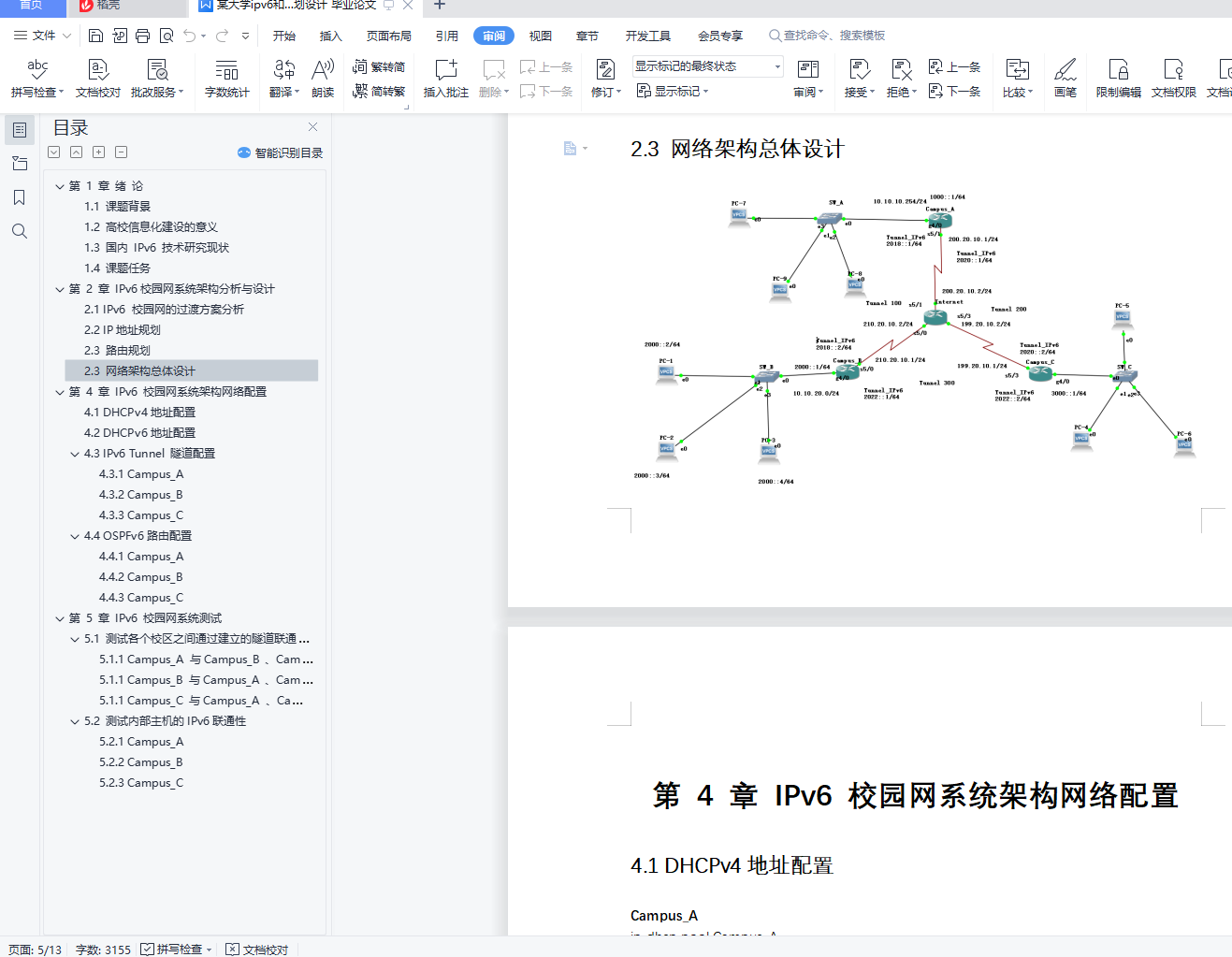The image size is (1232, 957).
Task: Close the 目录 outline pane
Action: [x=313, y=127]
